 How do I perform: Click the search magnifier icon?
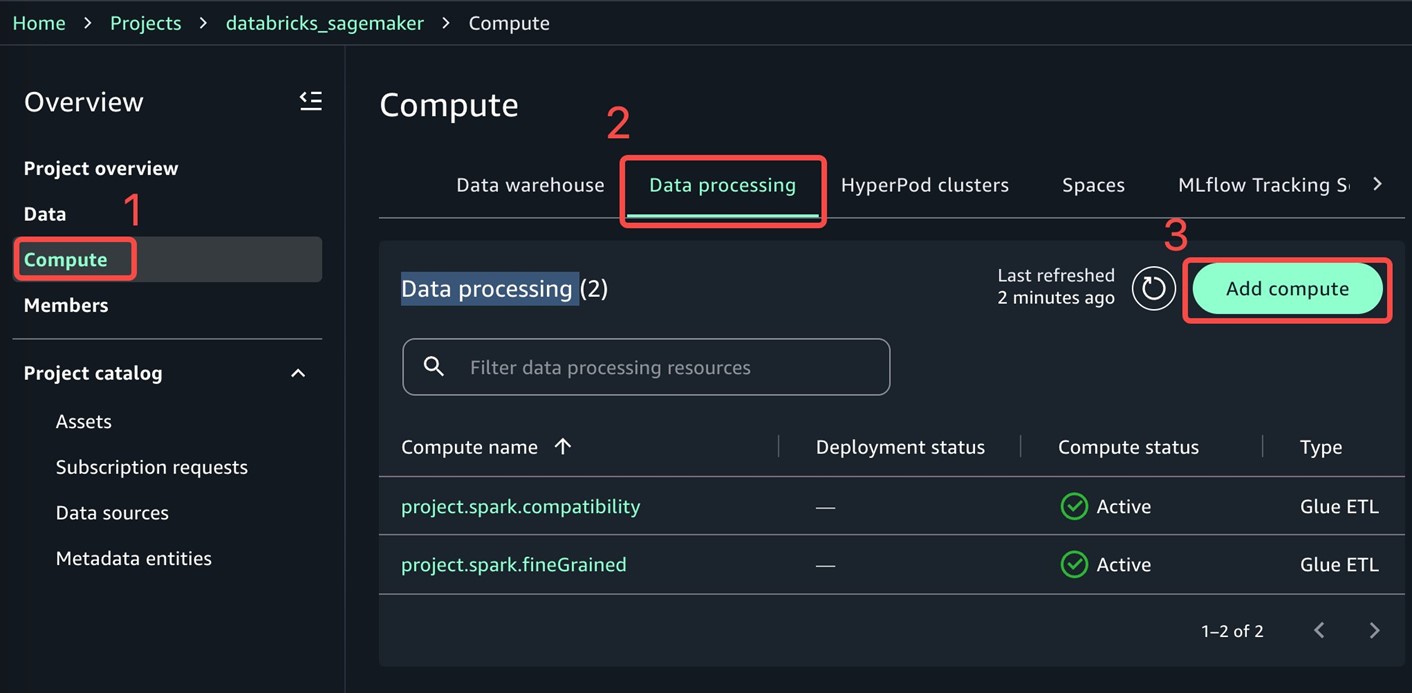pyautogui.click(x=434, y=367)
